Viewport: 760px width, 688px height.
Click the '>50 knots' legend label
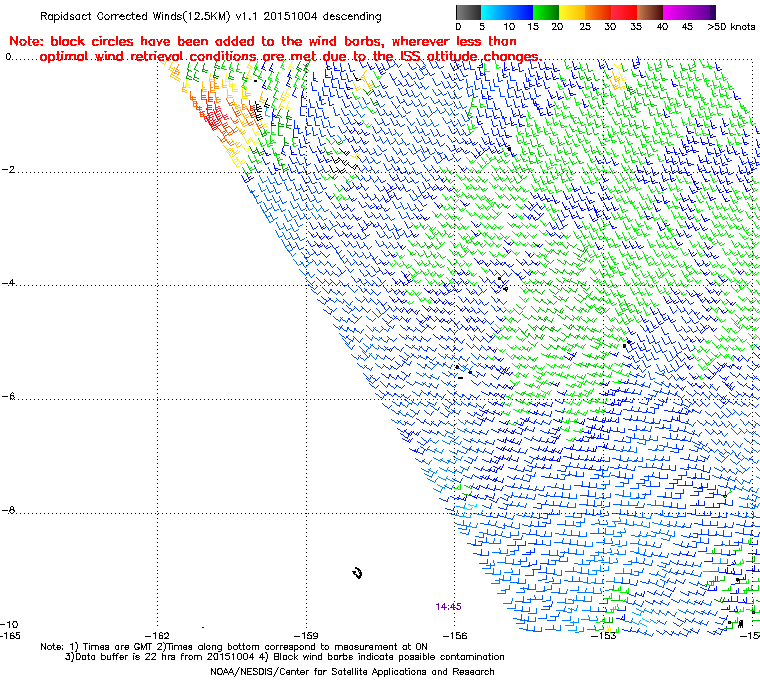point(731,27)
